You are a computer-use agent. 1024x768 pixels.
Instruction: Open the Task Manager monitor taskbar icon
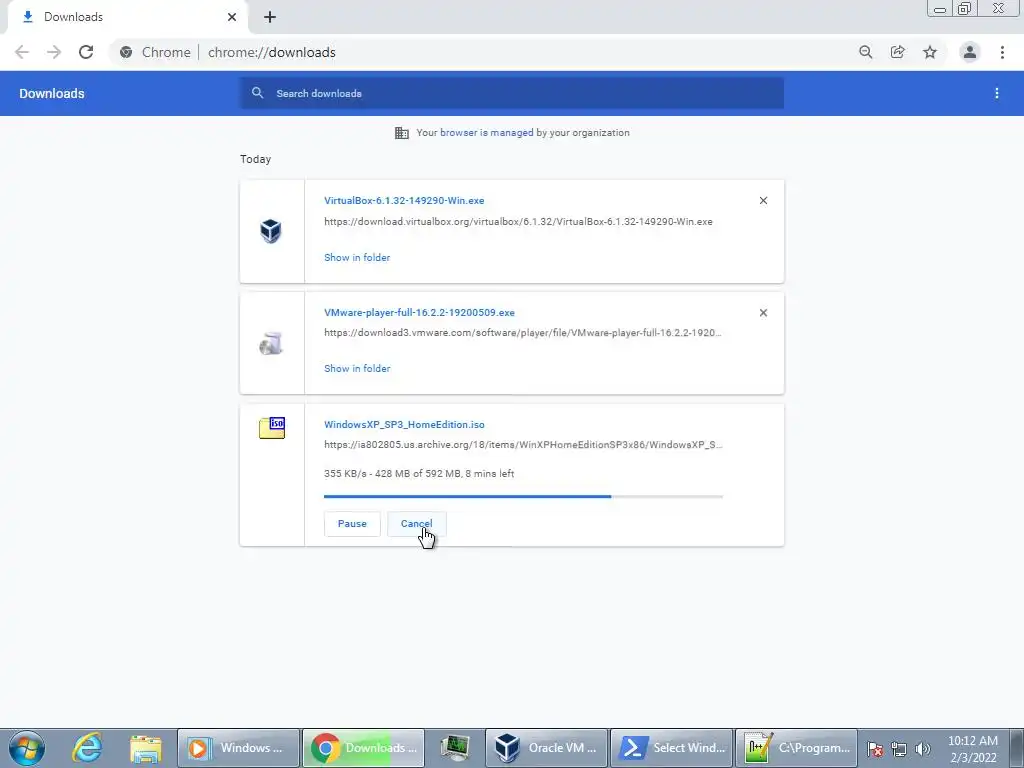pos(455,748)
